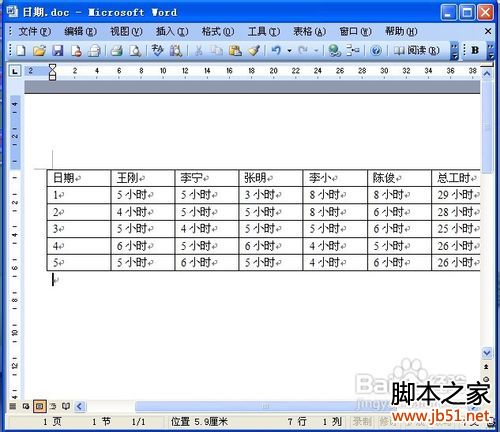Viewport: 500px width, 432px height.
Task: Save the document with floppy icon
Action: point(58,51)
